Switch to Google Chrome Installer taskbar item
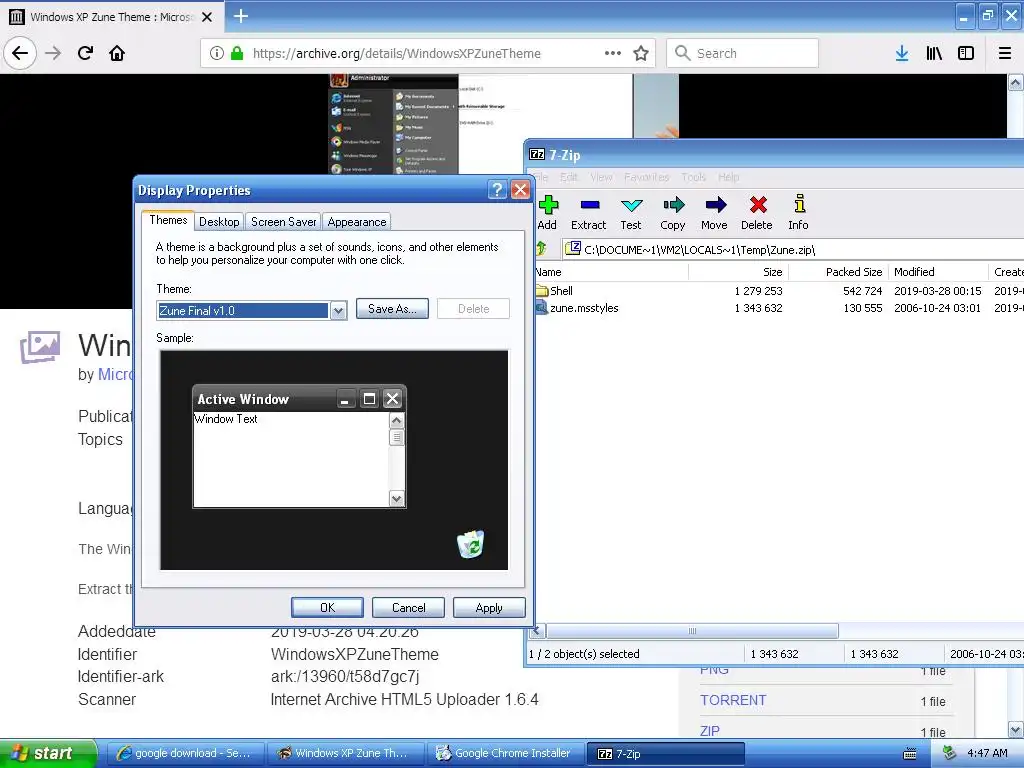 (x=505, y=753)
